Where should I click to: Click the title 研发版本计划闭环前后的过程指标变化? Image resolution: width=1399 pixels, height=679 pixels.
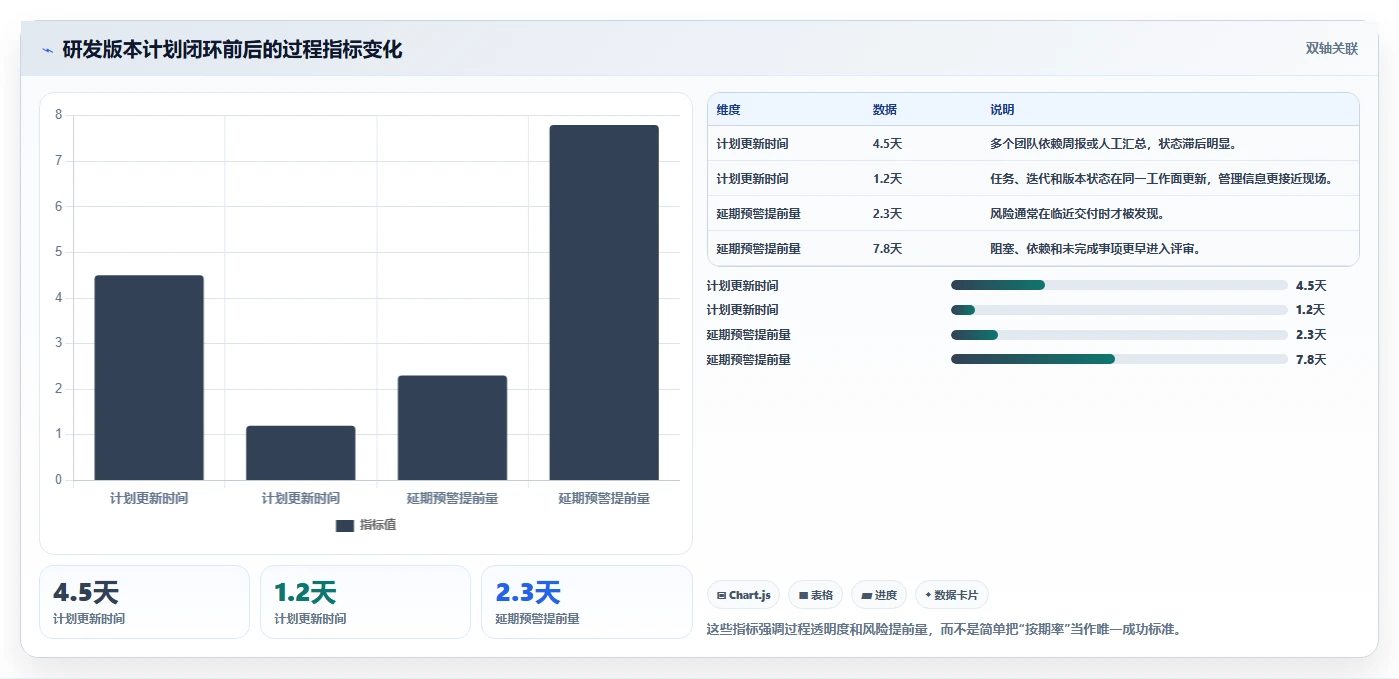point(232,49)
